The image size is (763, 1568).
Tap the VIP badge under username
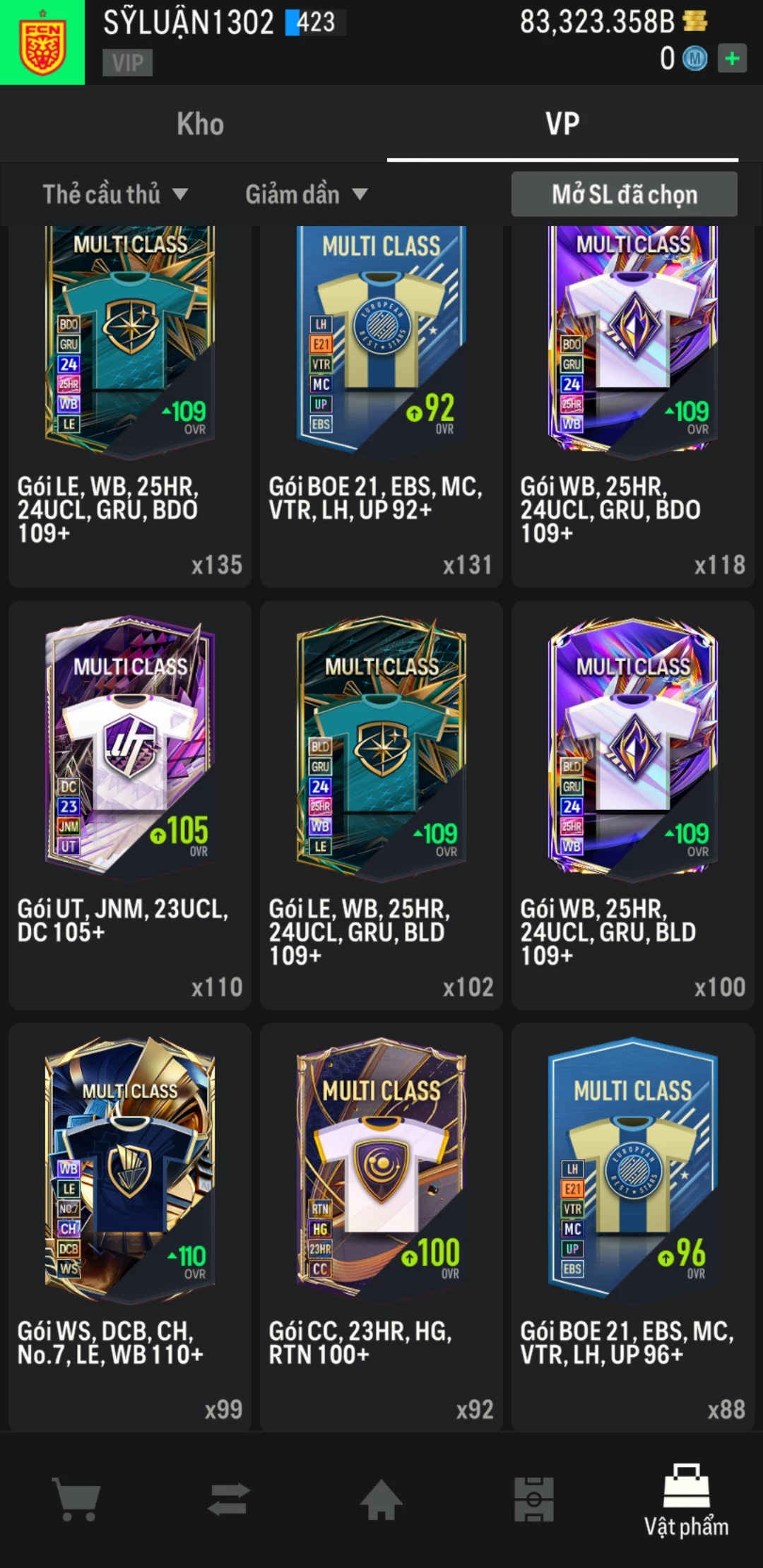coord(128,63)
